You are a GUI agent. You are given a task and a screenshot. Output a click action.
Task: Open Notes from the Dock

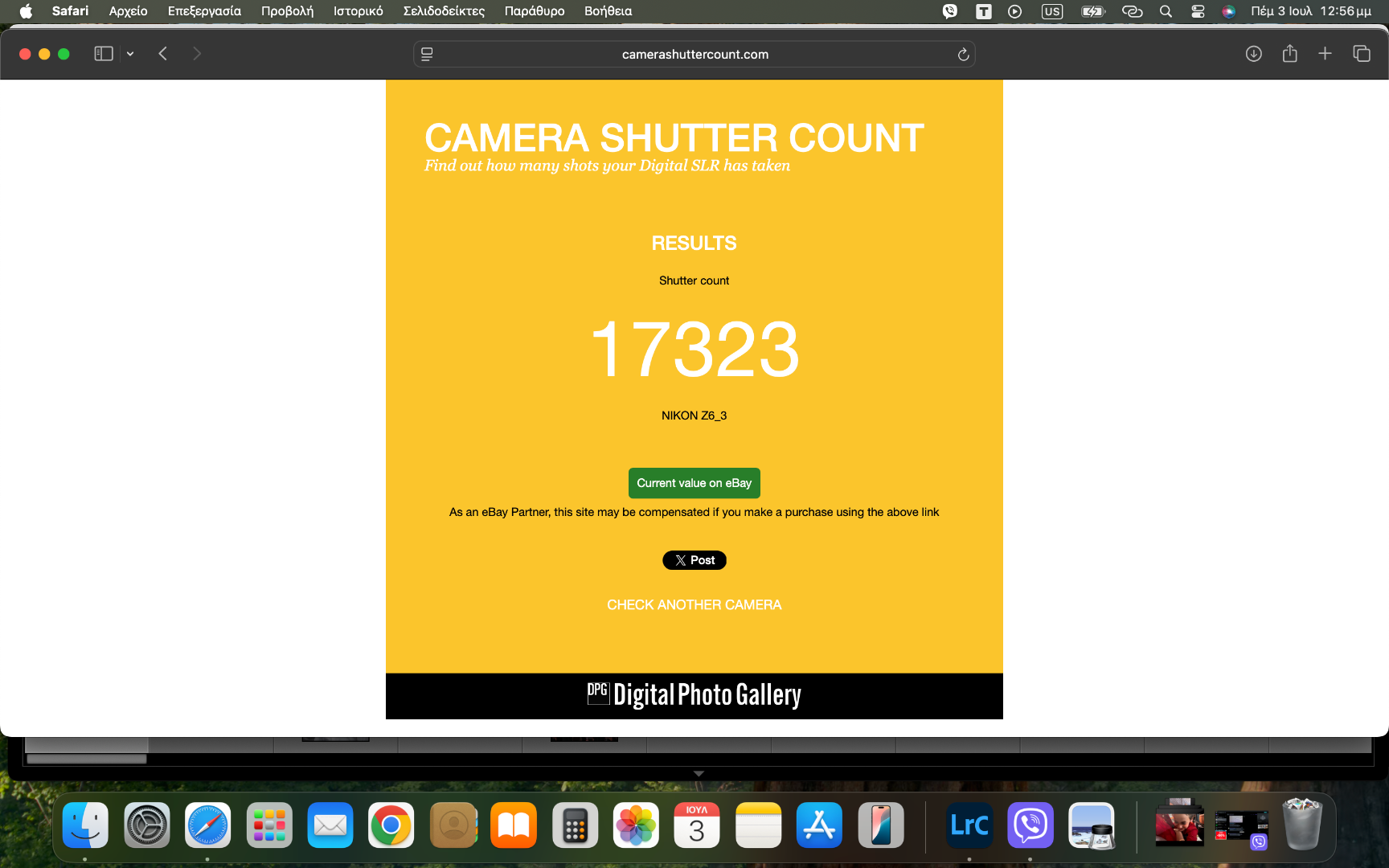pyautogui.click(x=758, y=825)
